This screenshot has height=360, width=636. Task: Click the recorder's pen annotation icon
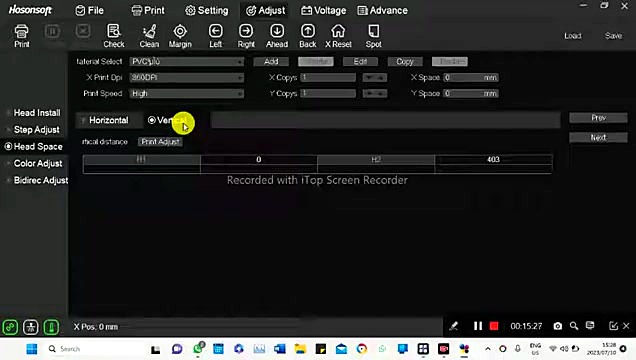click(453, 326)
